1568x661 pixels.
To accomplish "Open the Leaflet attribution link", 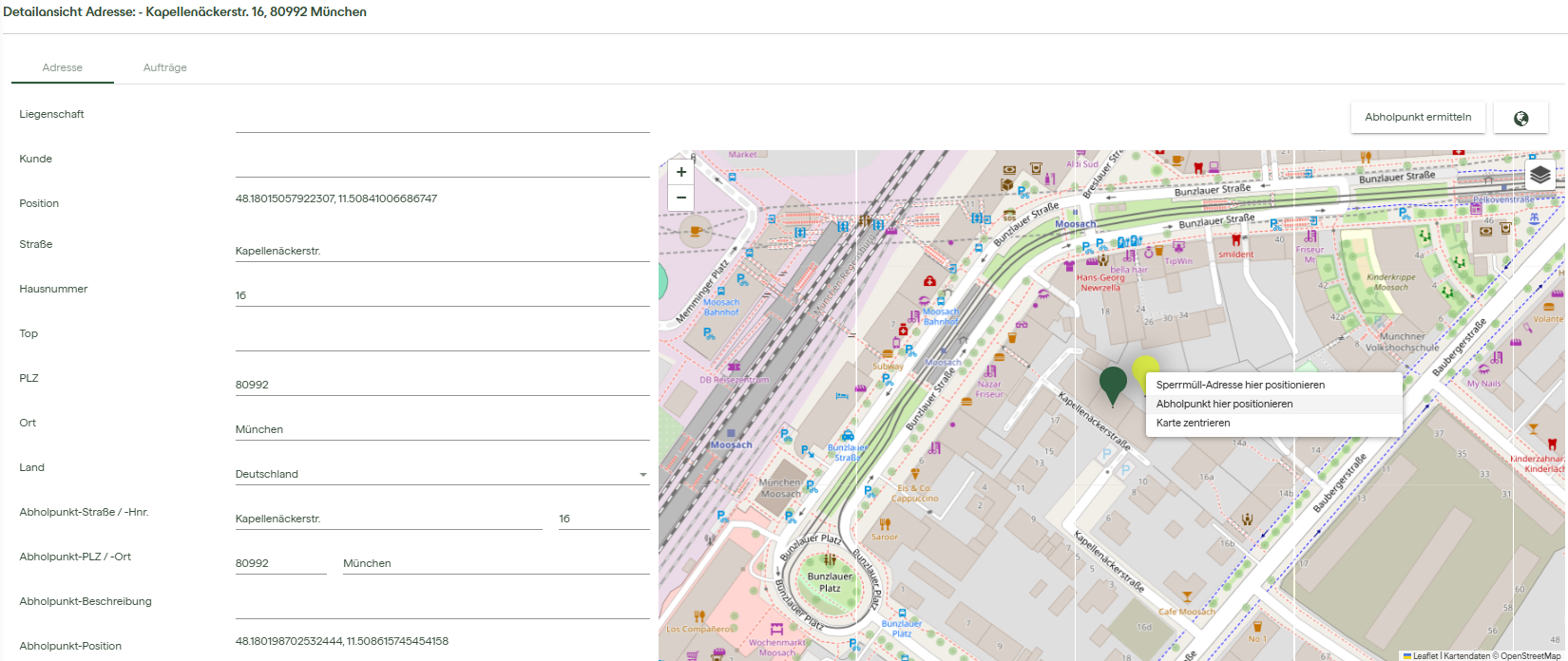I will click(x=1425, y=656).
